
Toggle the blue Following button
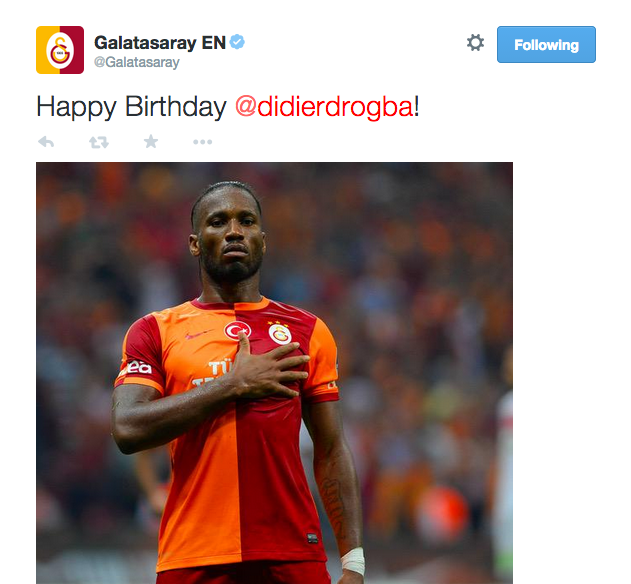546,44
